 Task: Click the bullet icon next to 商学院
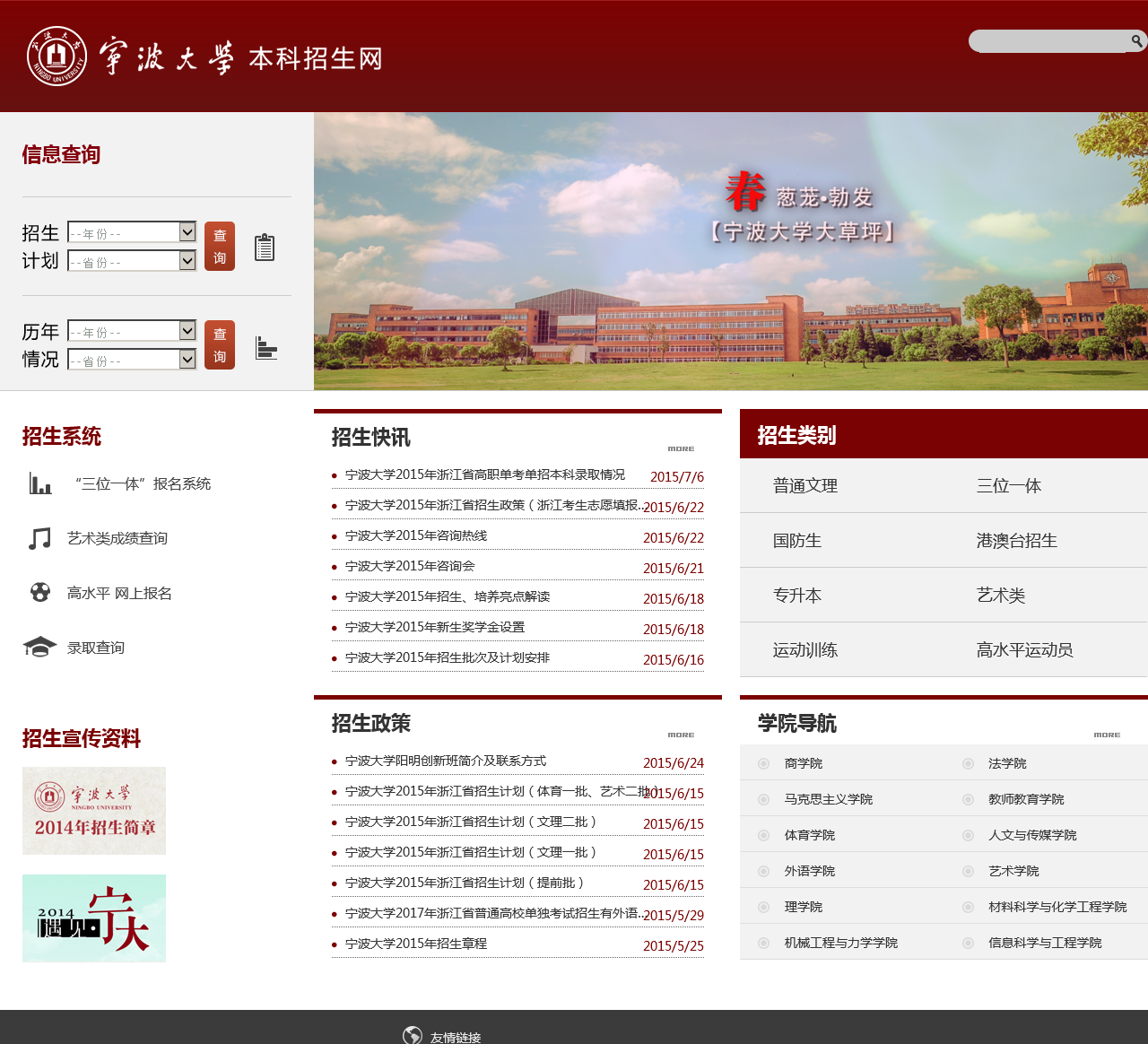pos(763,763)
